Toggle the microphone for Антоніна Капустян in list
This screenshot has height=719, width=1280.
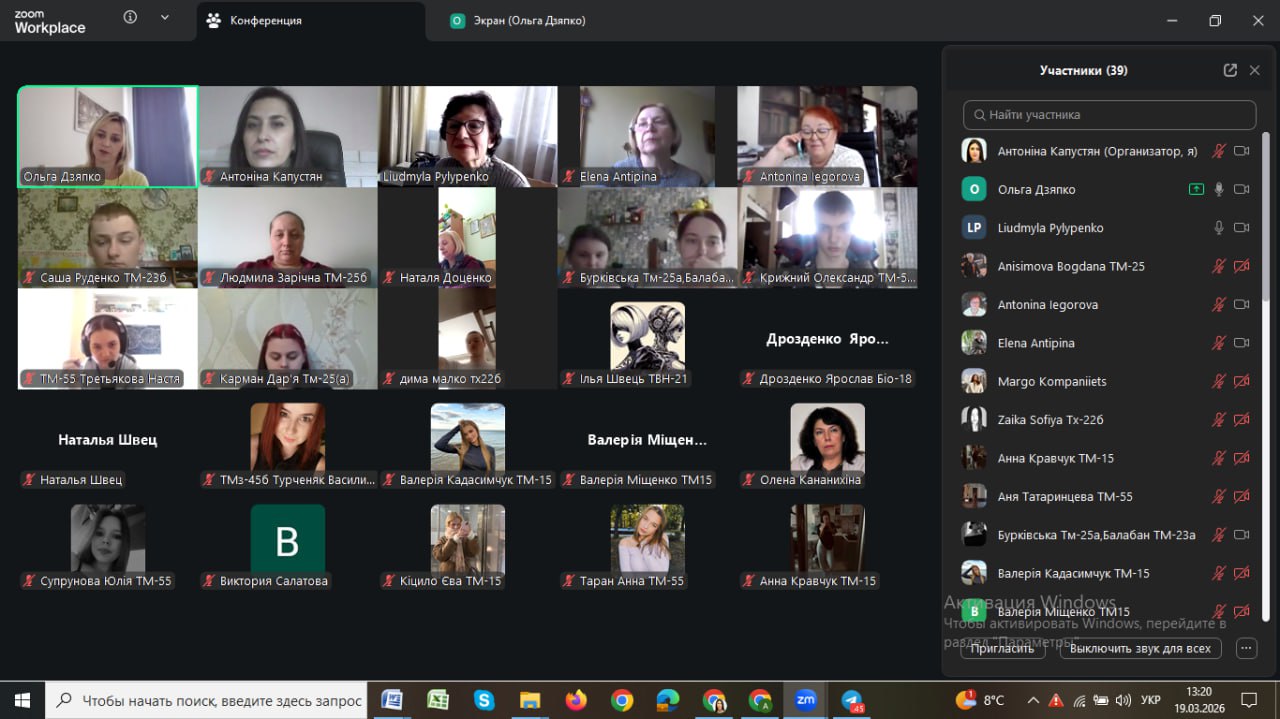click(1219, 151)
